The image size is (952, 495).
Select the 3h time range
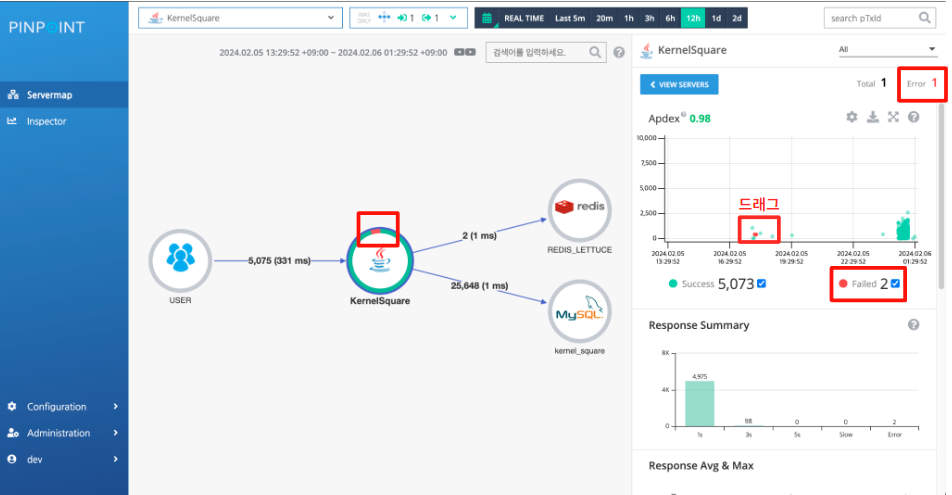click(650, 18)
